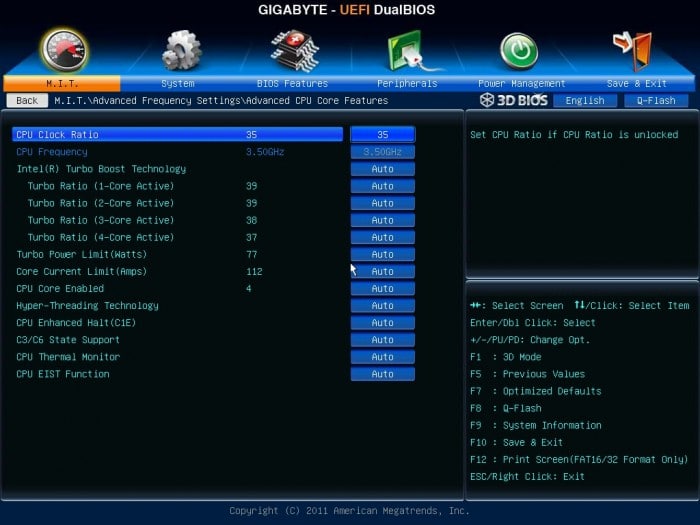The image size is (700, 525).
Task: Open CPU Core Enabled Auto option
Action: pos(383,288)
